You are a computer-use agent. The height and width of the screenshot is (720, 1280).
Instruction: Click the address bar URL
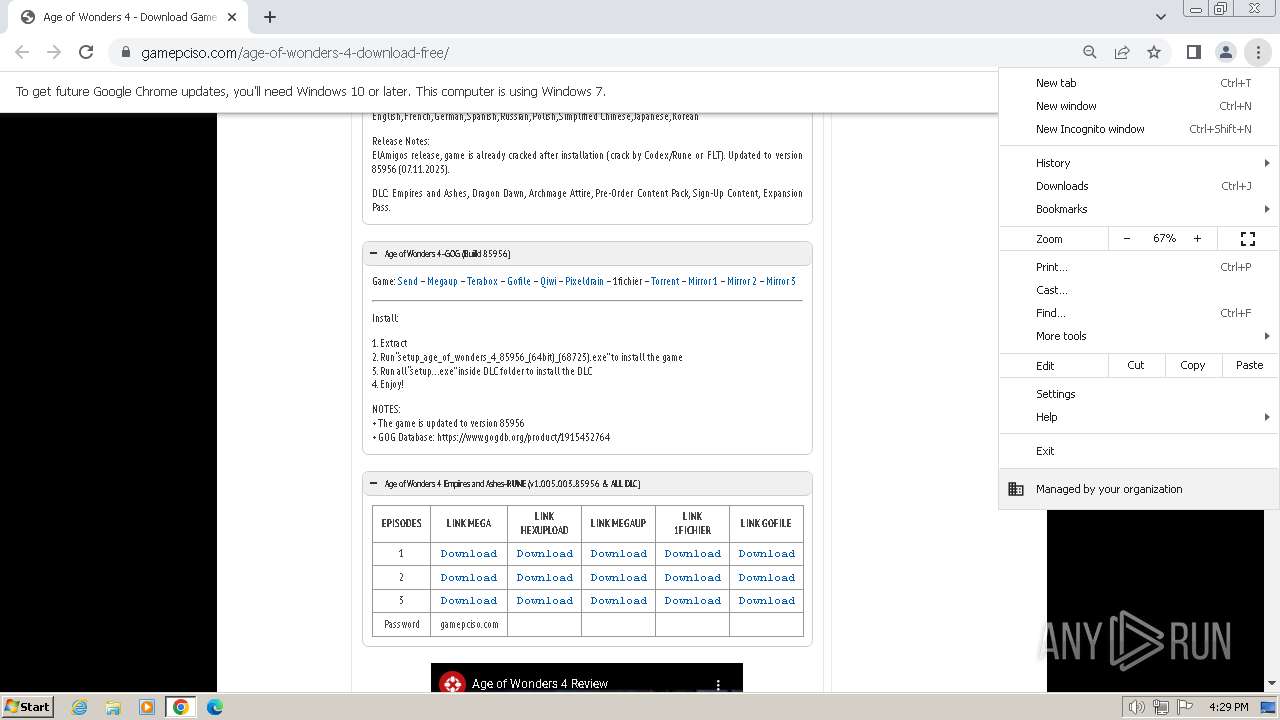295,53
